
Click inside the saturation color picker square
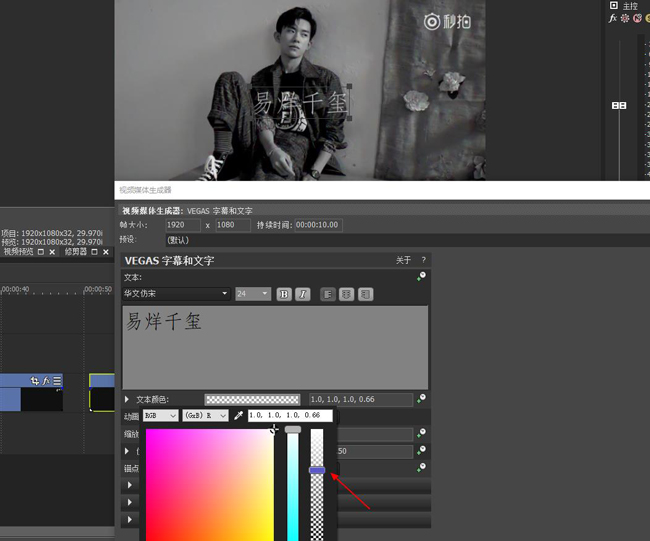[x=210, y=485]
